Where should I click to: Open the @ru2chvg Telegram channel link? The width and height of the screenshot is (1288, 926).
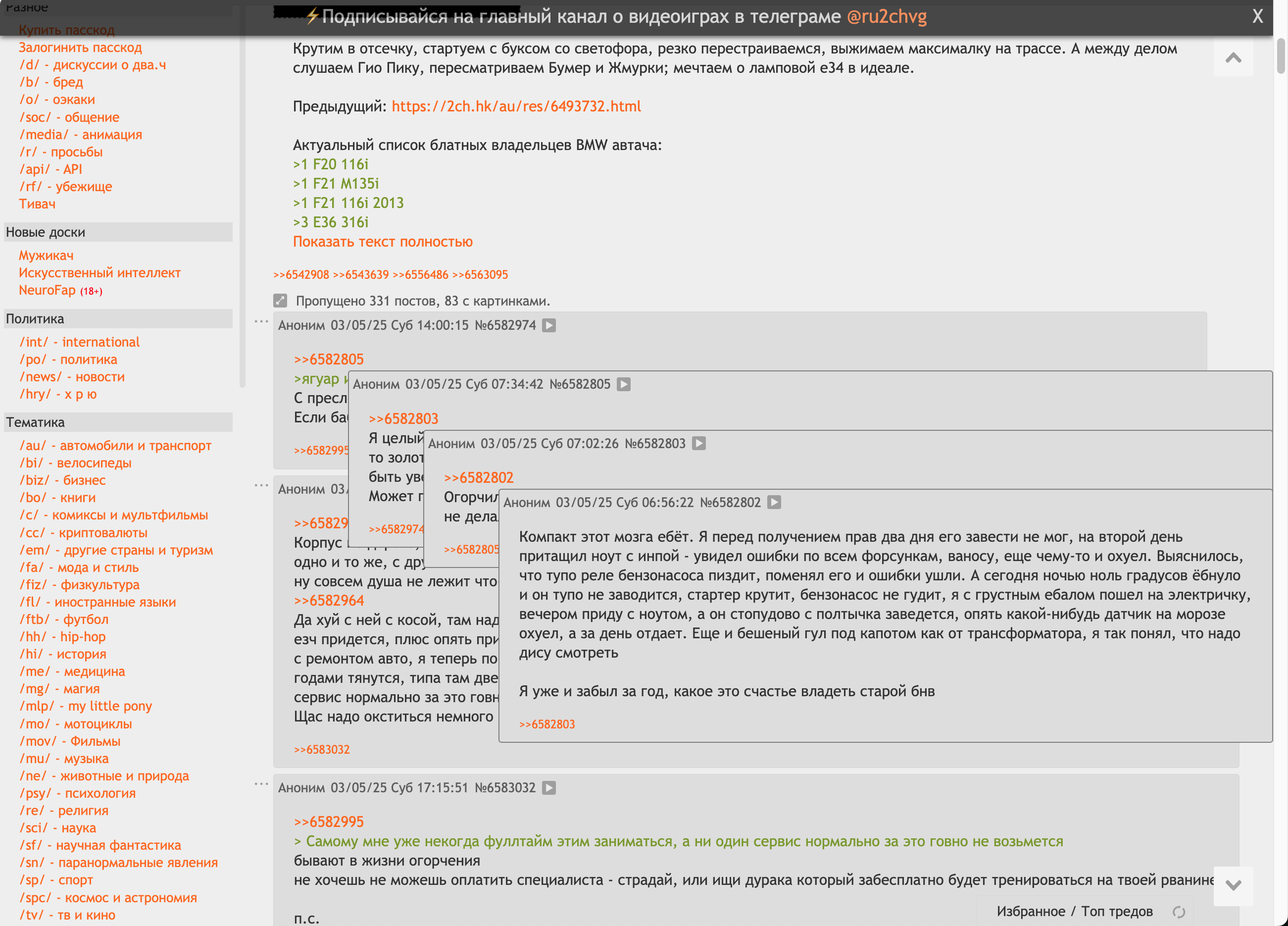click(887, 16)
